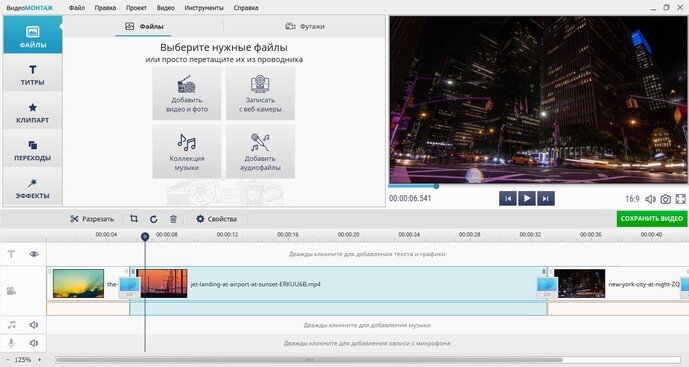
Task: Open fullscreen preview mode
Action: (681, 199)
